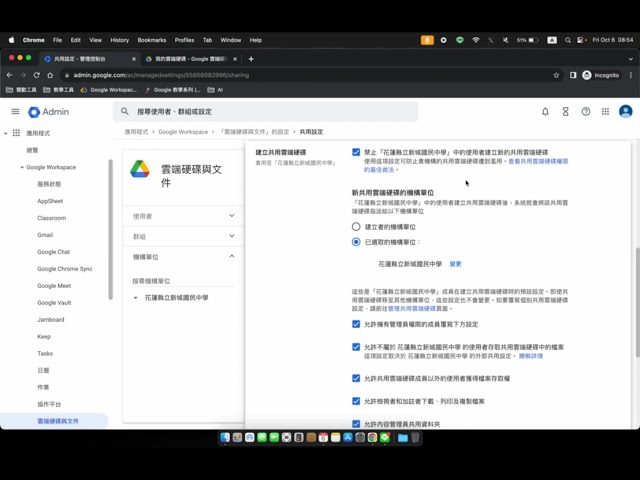Collapse the Google Workspace sidebar group arrow
This screenshot has width=640, height=480.
click(22, 167)
